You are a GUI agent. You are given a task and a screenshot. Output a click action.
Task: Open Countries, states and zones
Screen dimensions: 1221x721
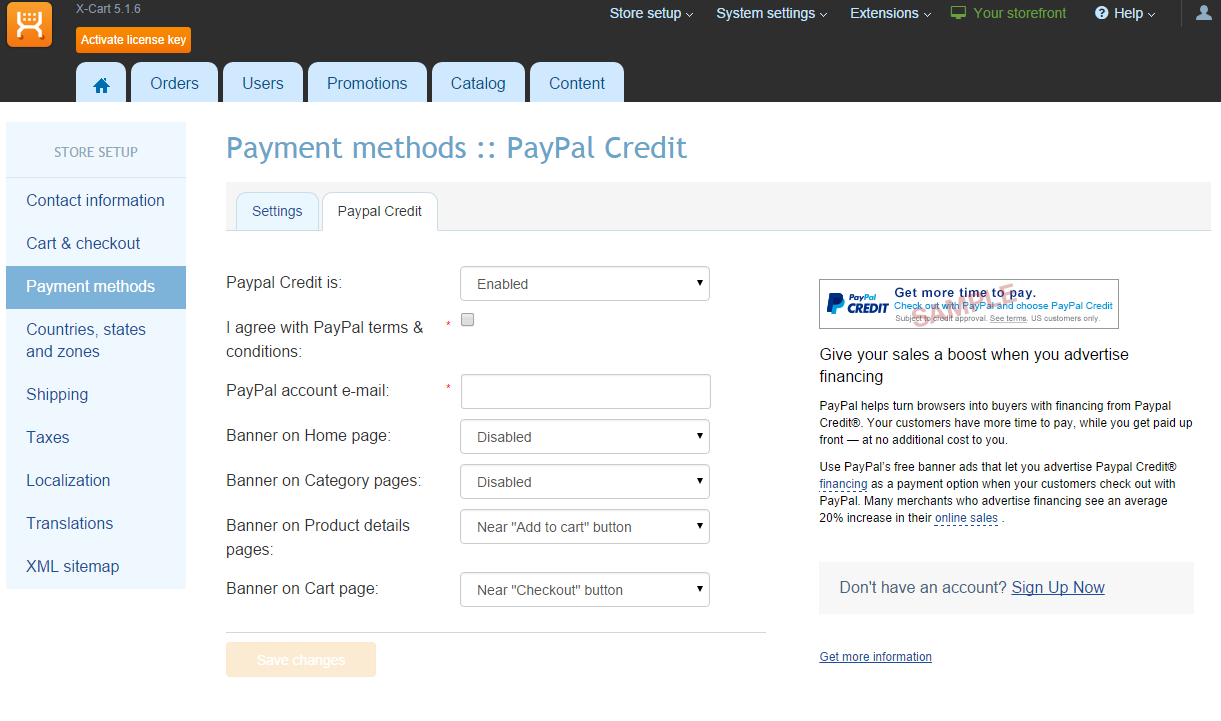coord(96,341)
